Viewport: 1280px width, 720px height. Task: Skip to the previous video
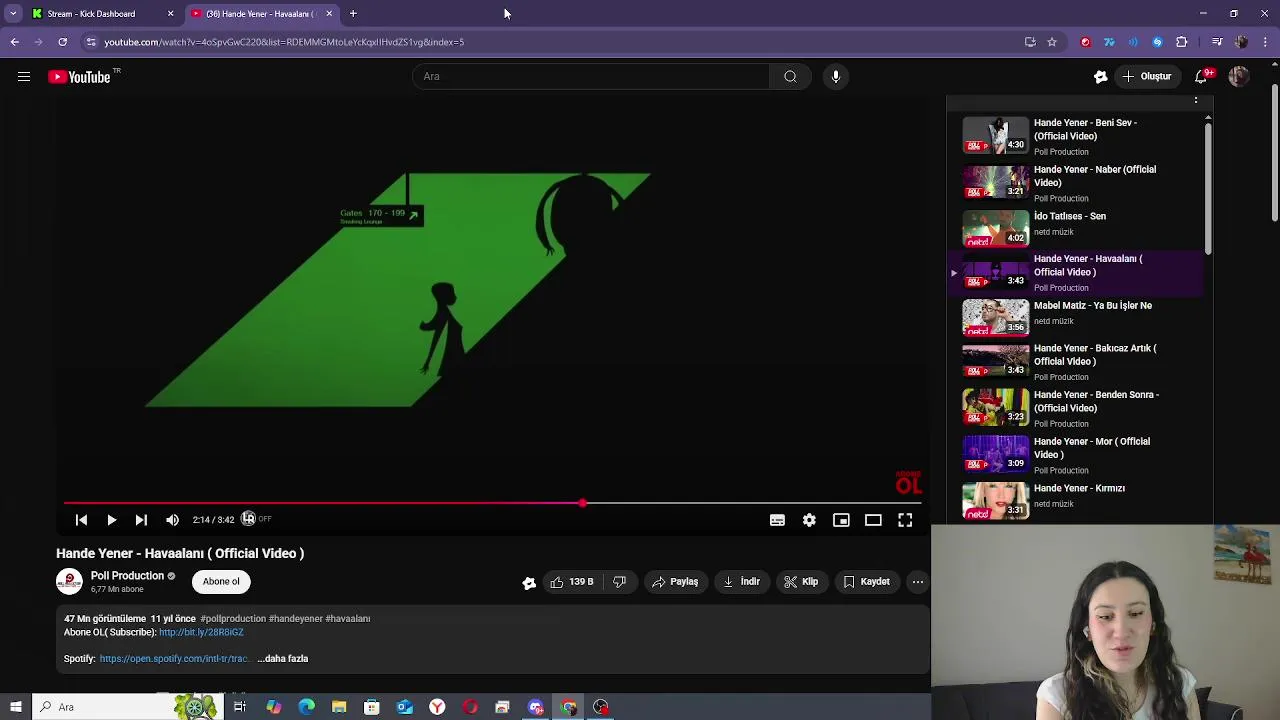click(x=82, y=520)
